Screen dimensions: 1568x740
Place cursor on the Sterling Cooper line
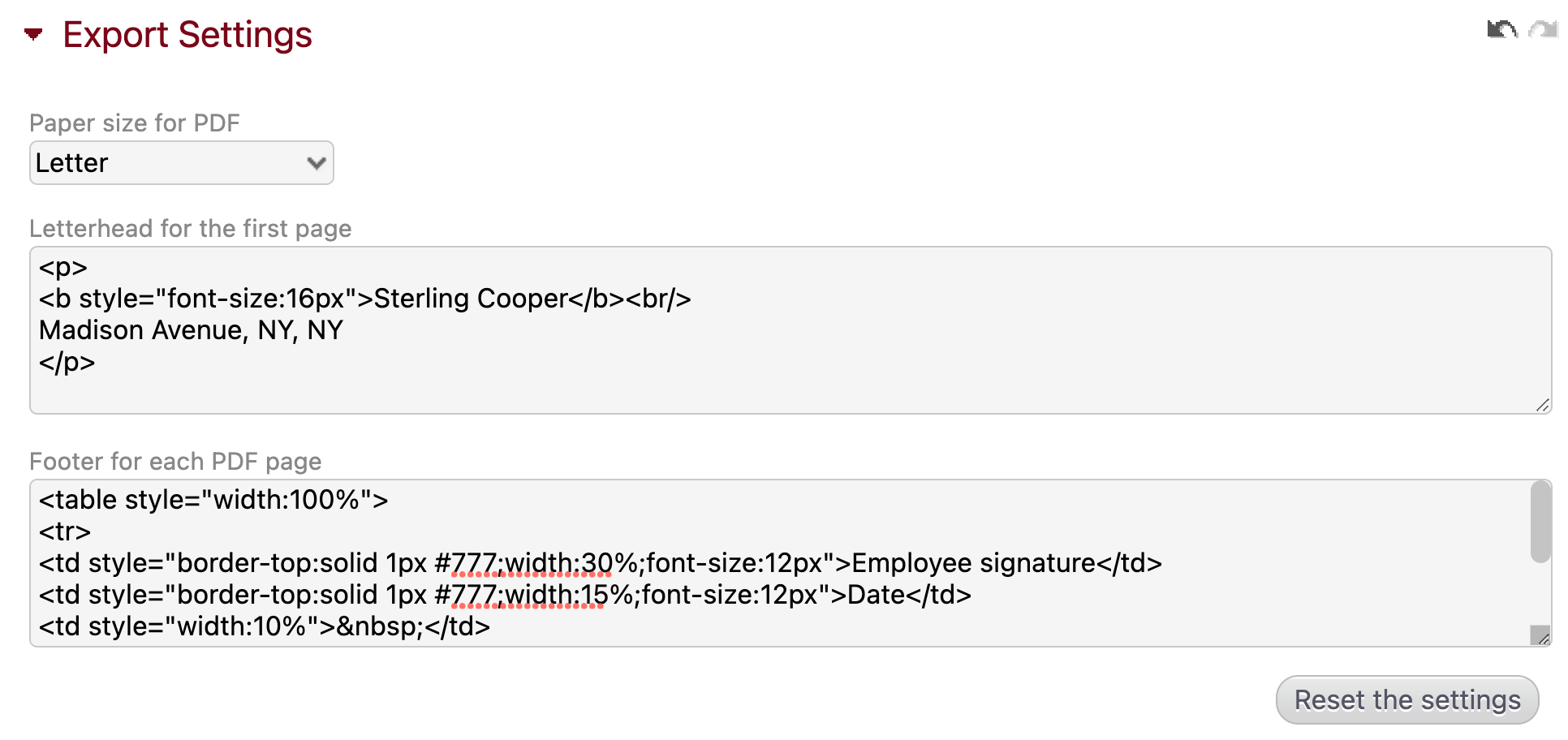[364, 299]
